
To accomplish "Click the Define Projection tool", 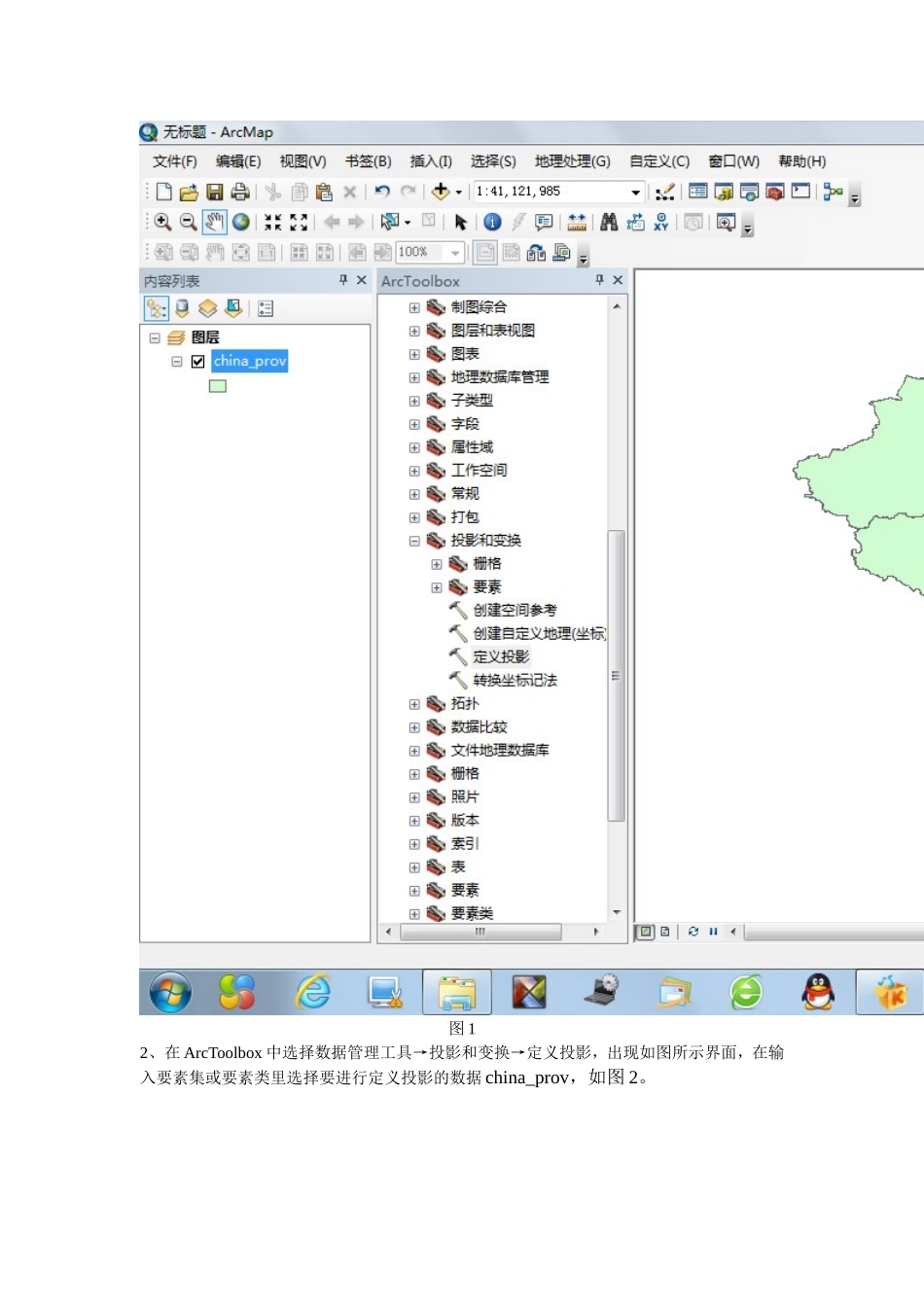I will (501, 656).
